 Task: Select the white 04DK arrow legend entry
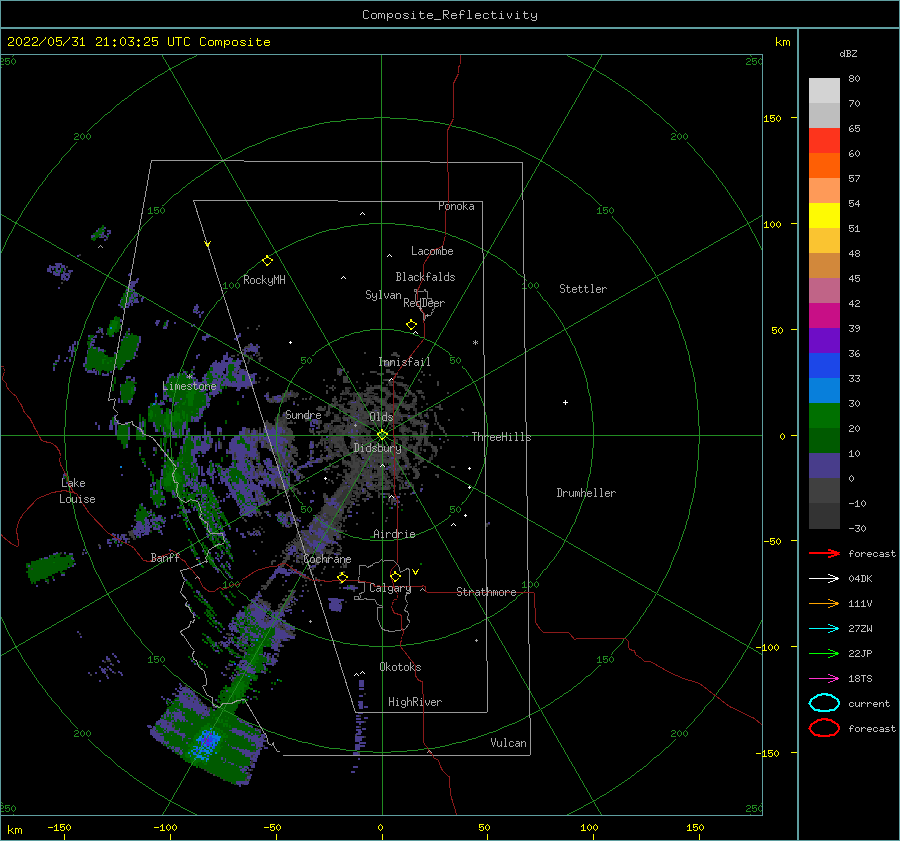824,578
